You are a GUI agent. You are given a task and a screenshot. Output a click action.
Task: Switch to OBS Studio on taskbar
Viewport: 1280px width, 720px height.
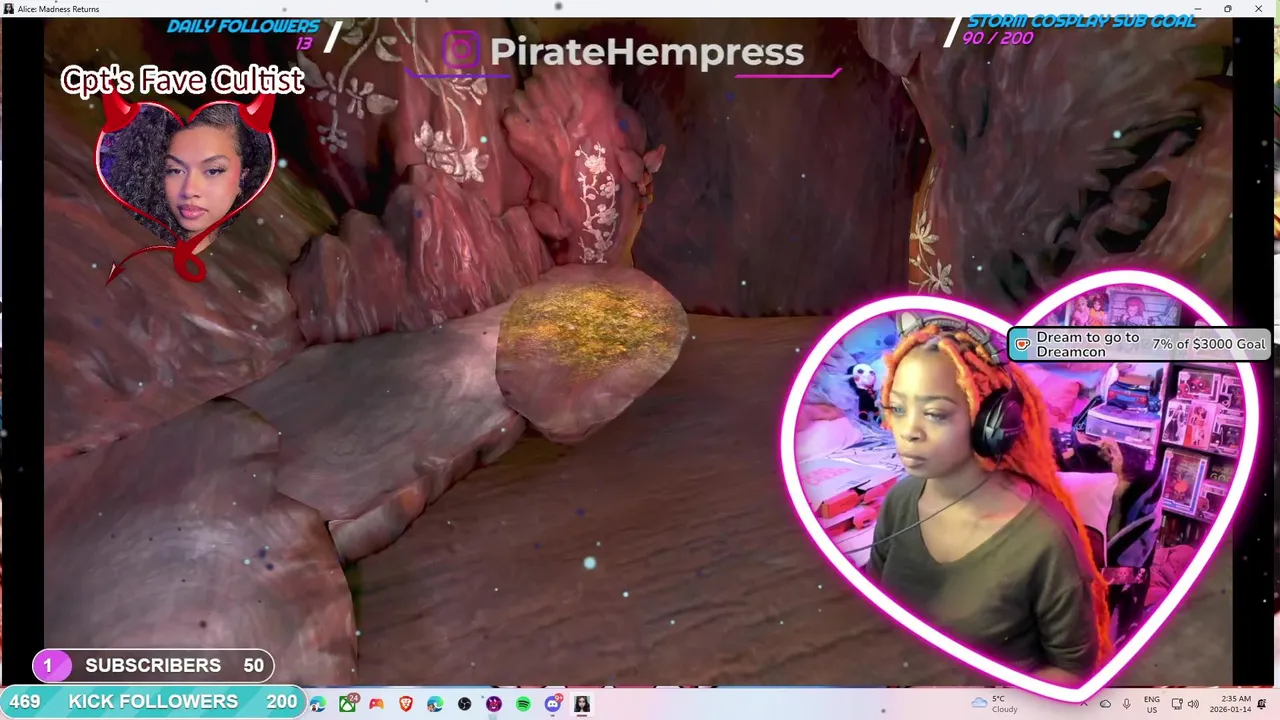pyautogui.click(x=464, y=704)
